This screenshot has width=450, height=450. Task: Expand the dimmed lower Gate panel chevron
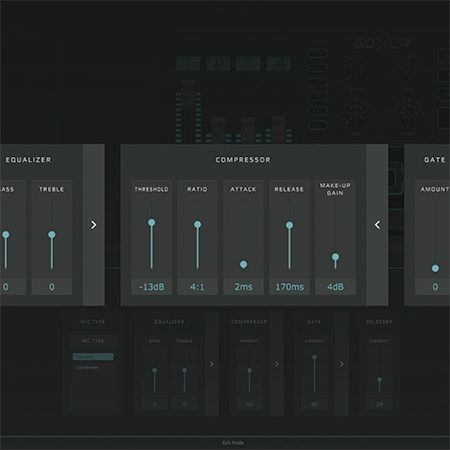point(342,364)
